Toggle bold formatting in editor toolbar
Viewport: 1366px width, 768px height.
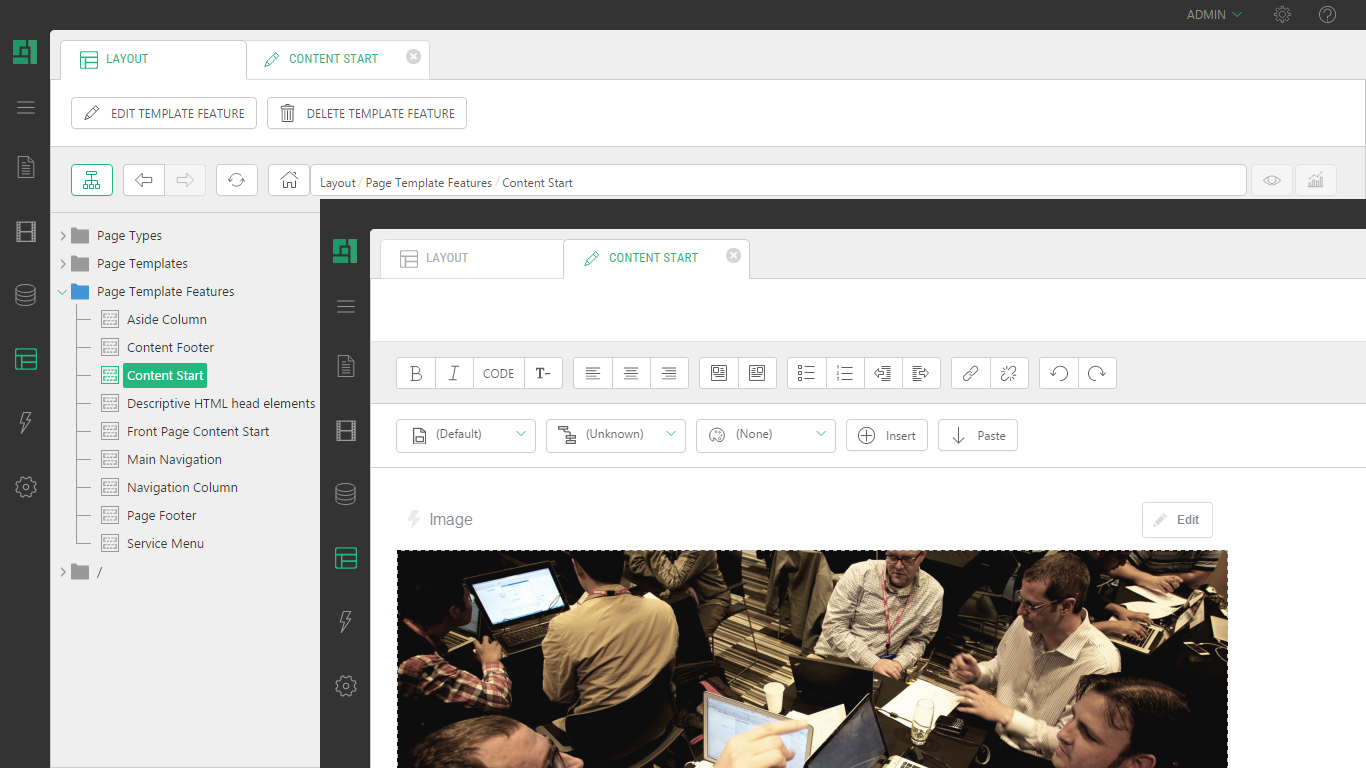(416, 373)
